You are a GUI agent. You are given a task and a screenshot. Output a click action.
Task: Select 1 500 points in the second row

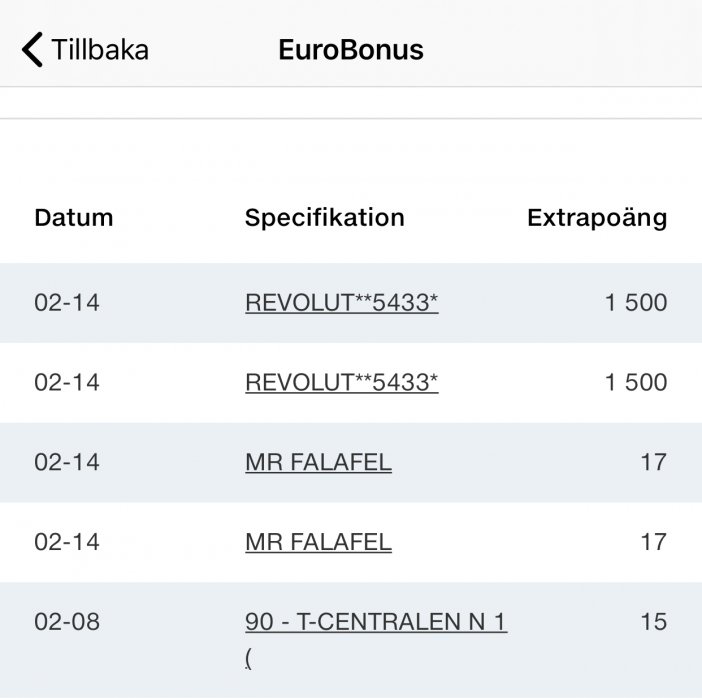(x=635, y=382)
